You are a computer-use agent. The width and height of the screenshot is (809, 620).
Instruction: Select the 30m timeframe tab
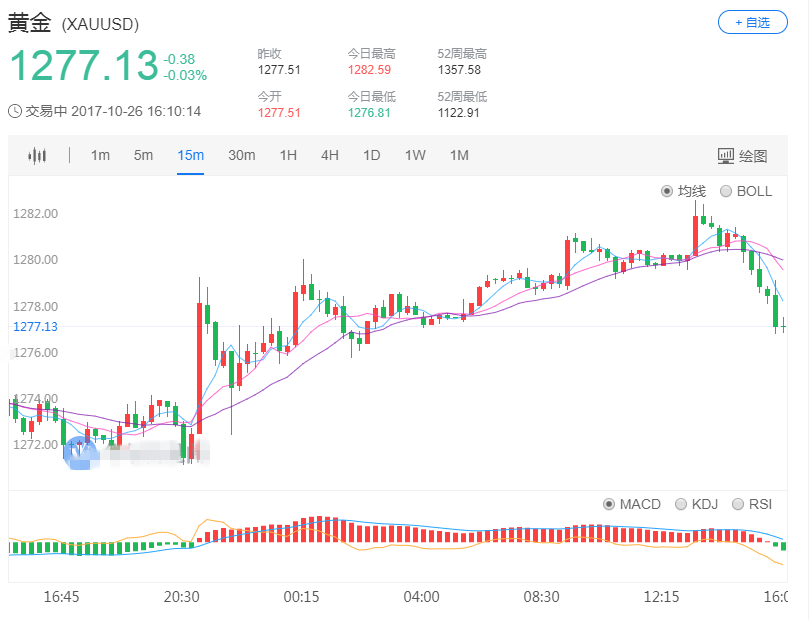(241, 155)
